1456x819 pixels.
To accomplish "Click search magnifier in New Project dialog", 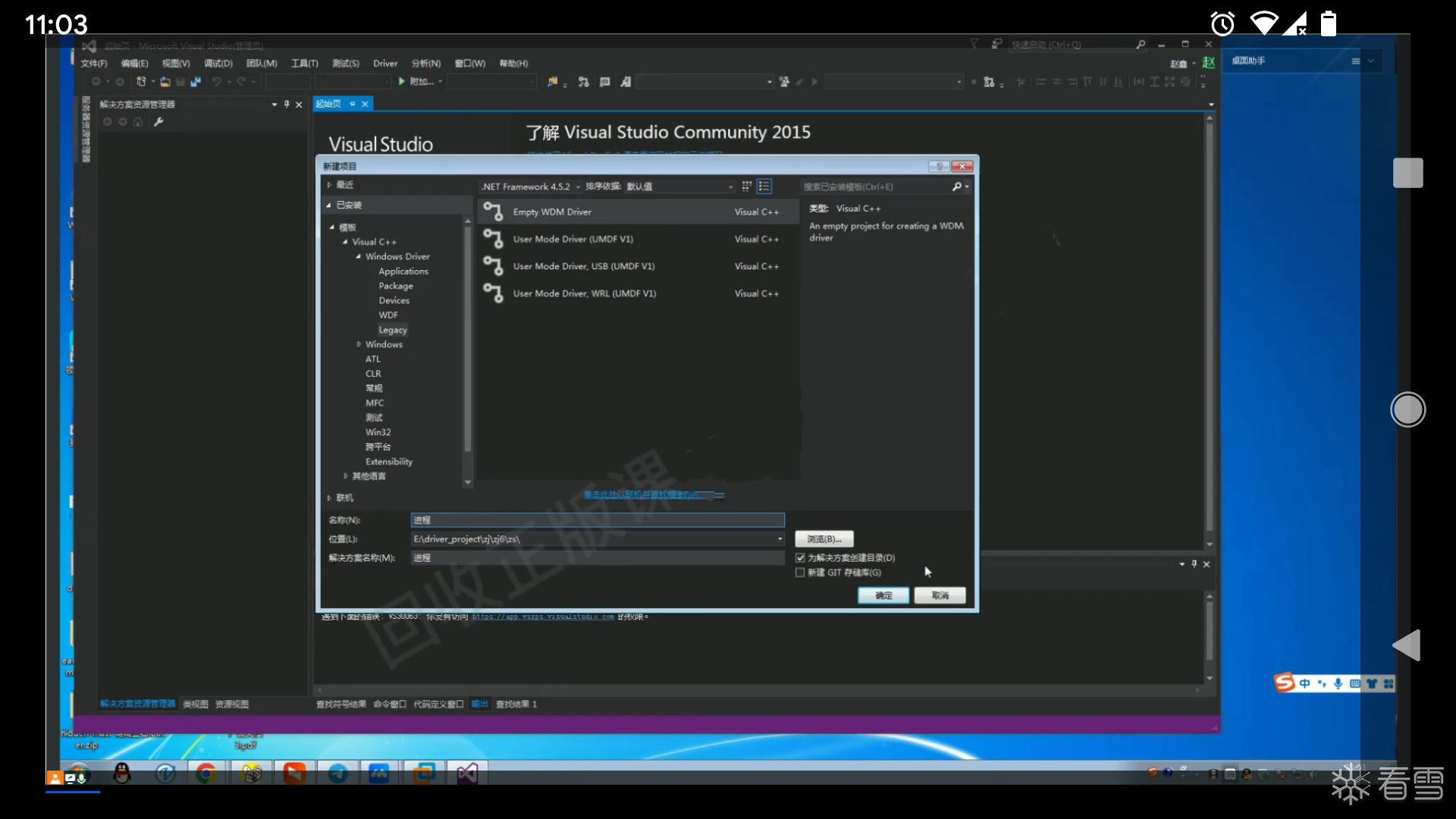I will 957,187.
